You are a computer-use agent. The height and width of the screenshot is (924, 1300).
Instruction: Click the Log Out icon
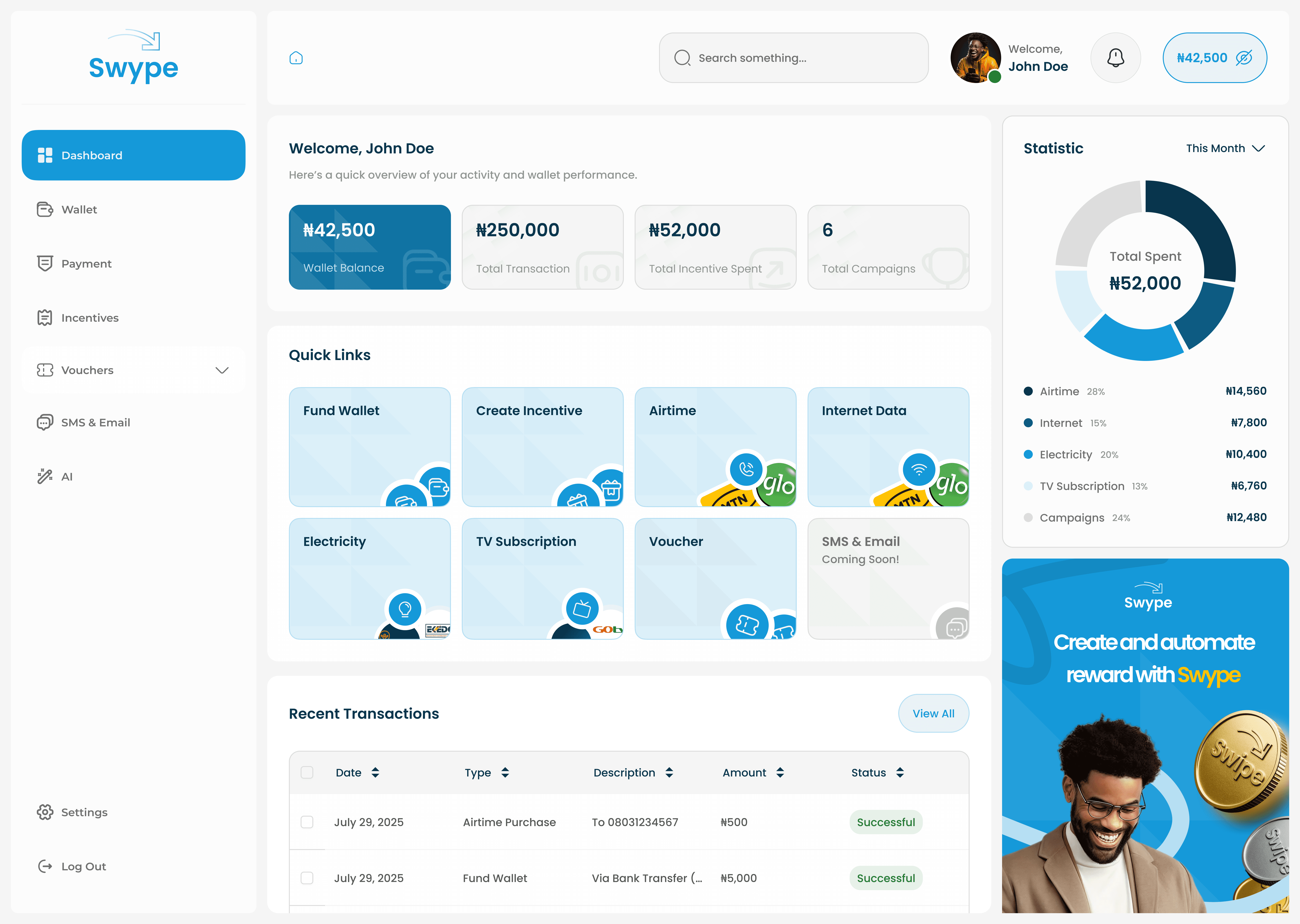pyautogui.click(x=45, y=866)
